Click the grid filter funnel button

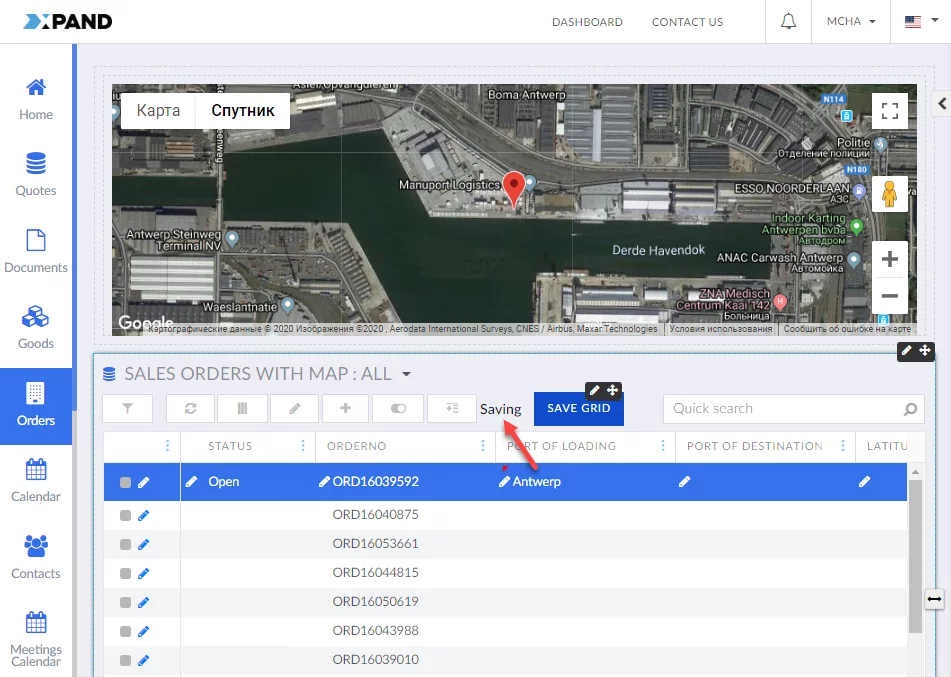128,408
